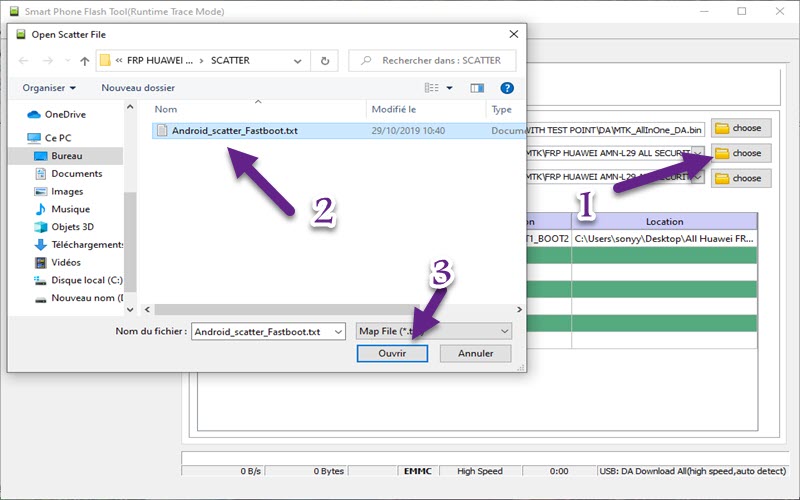Screen dimensions: 800x500
Task: Click the second choose button for scatter file
Action: pyautogui.click(x=740, y=153)
